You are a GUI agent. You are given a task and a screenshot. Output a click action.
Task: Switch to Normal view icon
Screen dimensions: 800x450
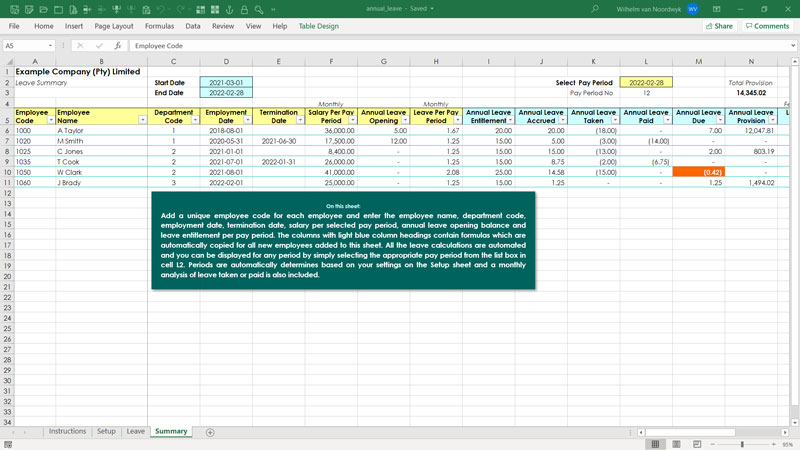tap(655, 444)
